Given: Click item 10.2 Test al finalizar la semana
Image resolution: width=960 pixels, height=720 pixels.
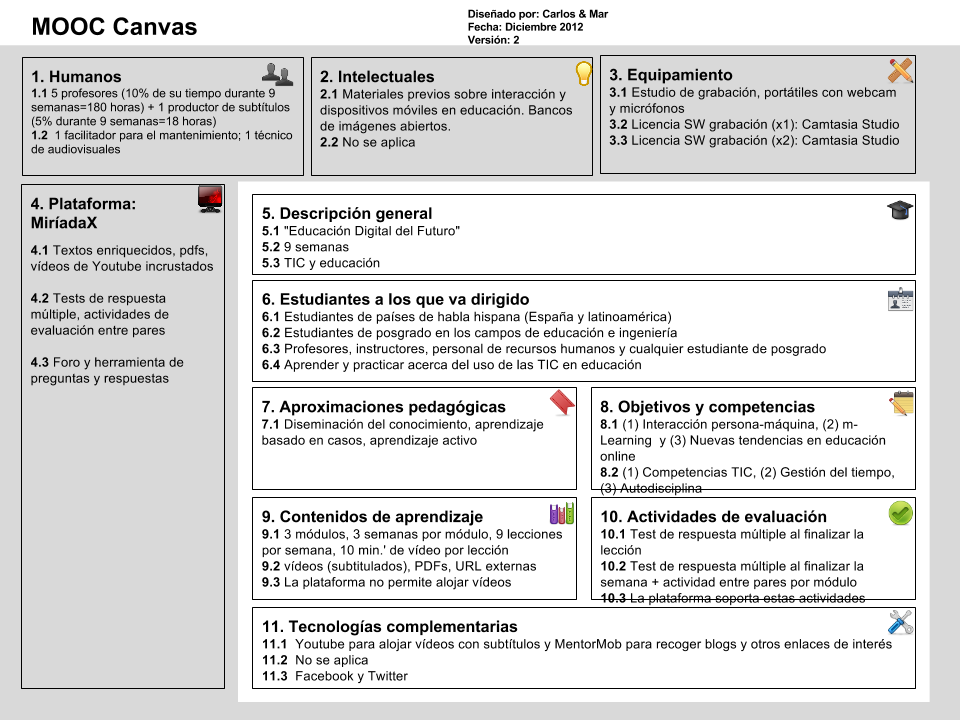Looking at the screenshot, I should click(732, 574).
